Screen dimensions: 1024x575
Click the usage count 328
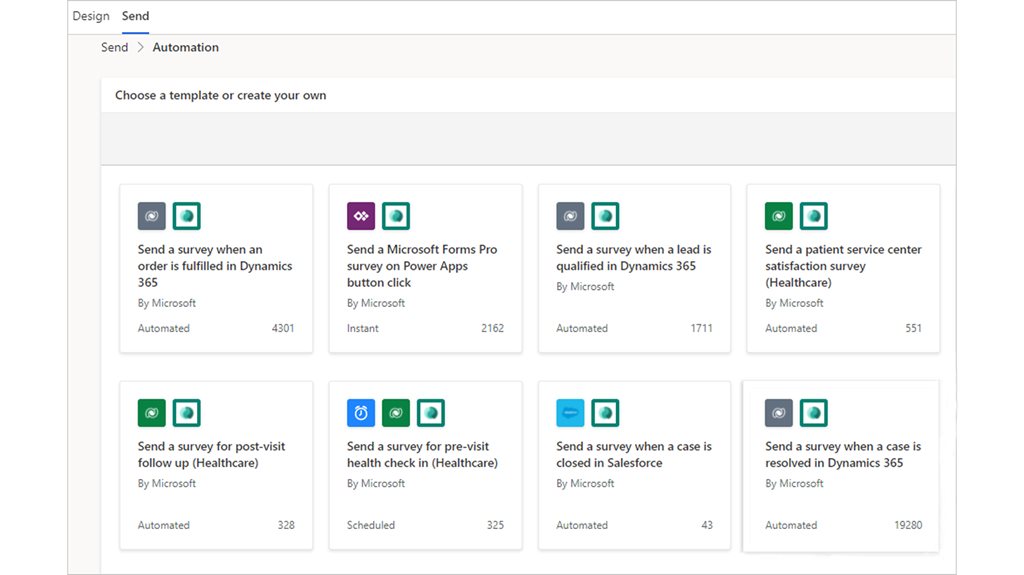pos(286,525)
